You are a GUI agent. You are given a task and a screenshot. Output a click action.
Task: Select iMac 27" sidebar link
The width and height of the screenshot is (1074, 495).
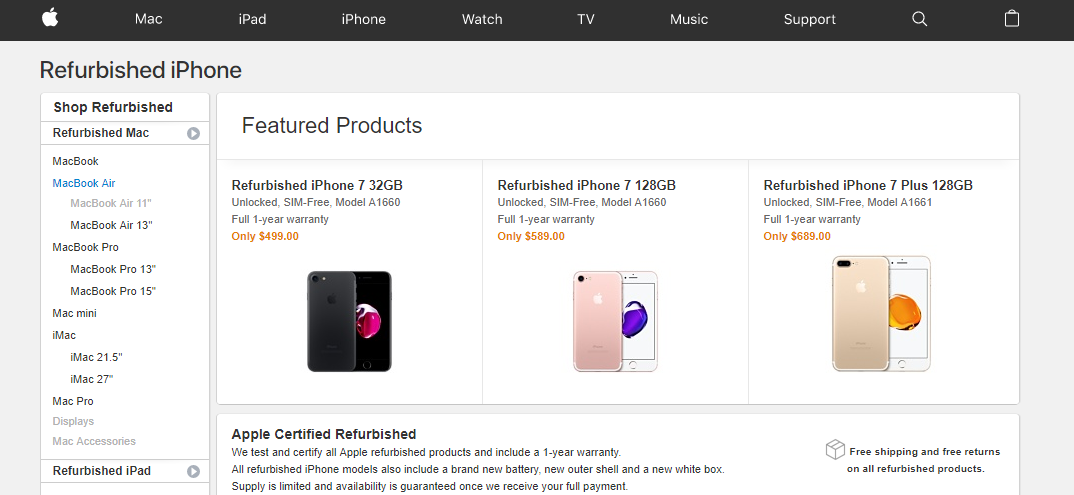[92, 379]
